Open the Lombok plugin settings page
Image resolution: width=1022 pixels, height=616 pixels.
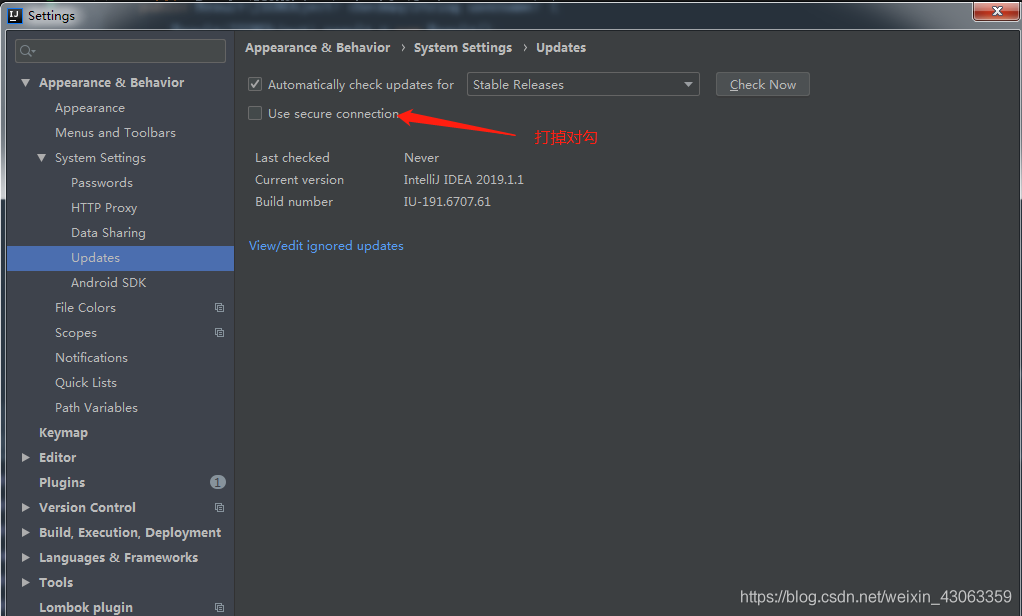coord(86,608)
